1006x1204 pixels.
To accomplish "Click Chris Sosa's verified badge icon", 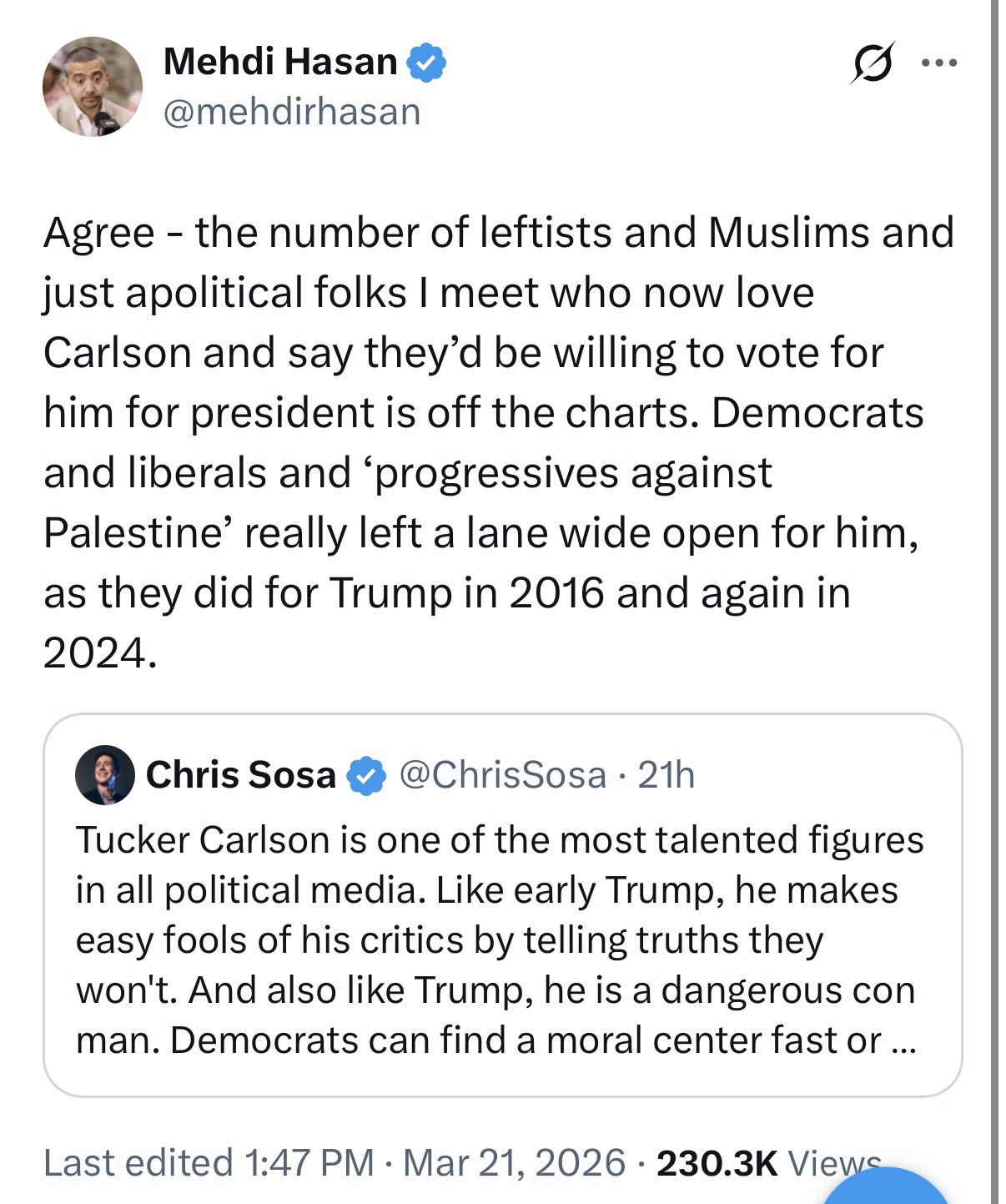I will 366,776.
